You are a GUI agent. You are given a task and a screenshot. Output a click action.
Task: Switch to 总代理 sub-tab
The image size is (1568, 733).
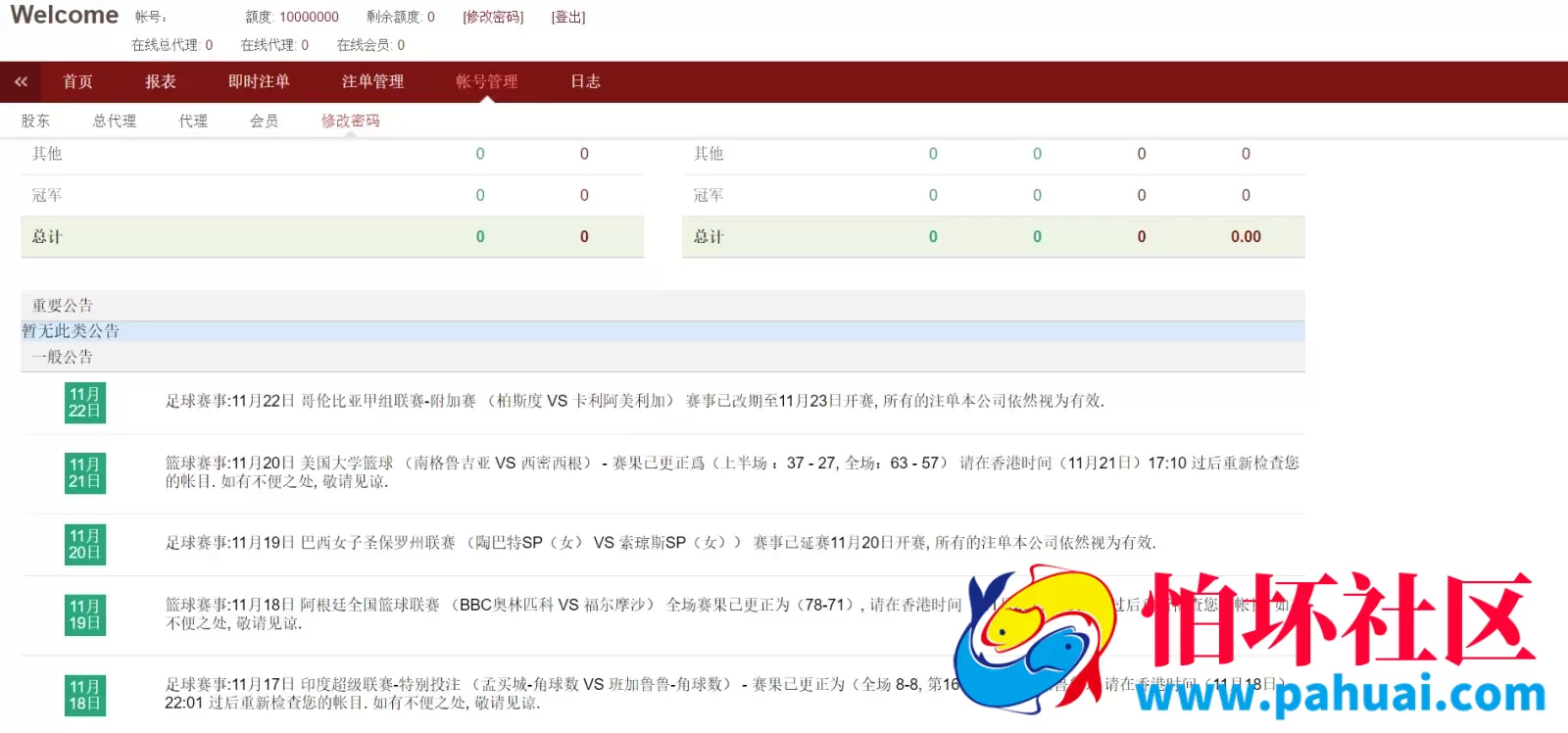[115, 121]
